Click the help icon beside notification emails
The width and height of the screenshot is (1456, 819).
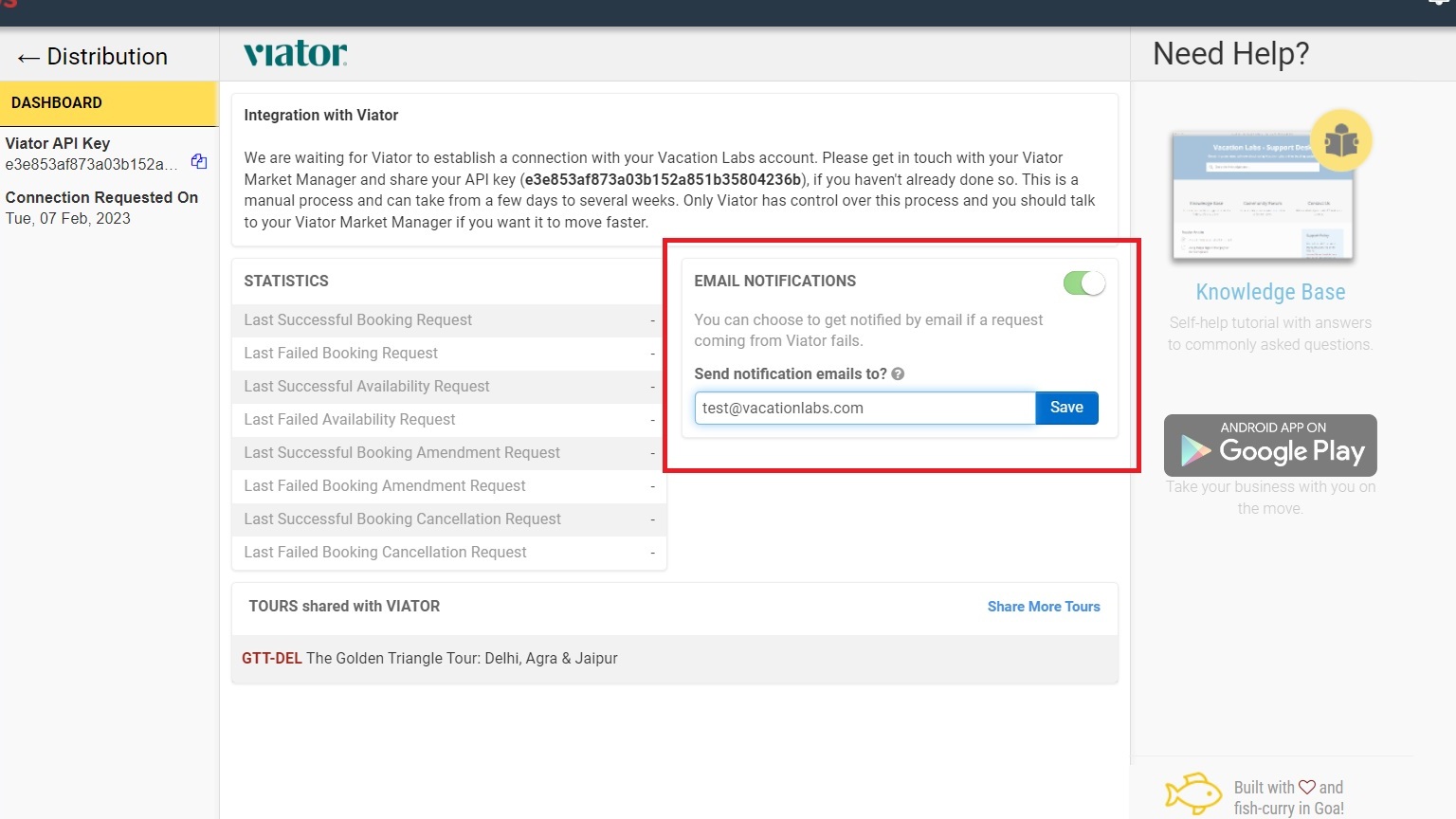tap(898, 374)
